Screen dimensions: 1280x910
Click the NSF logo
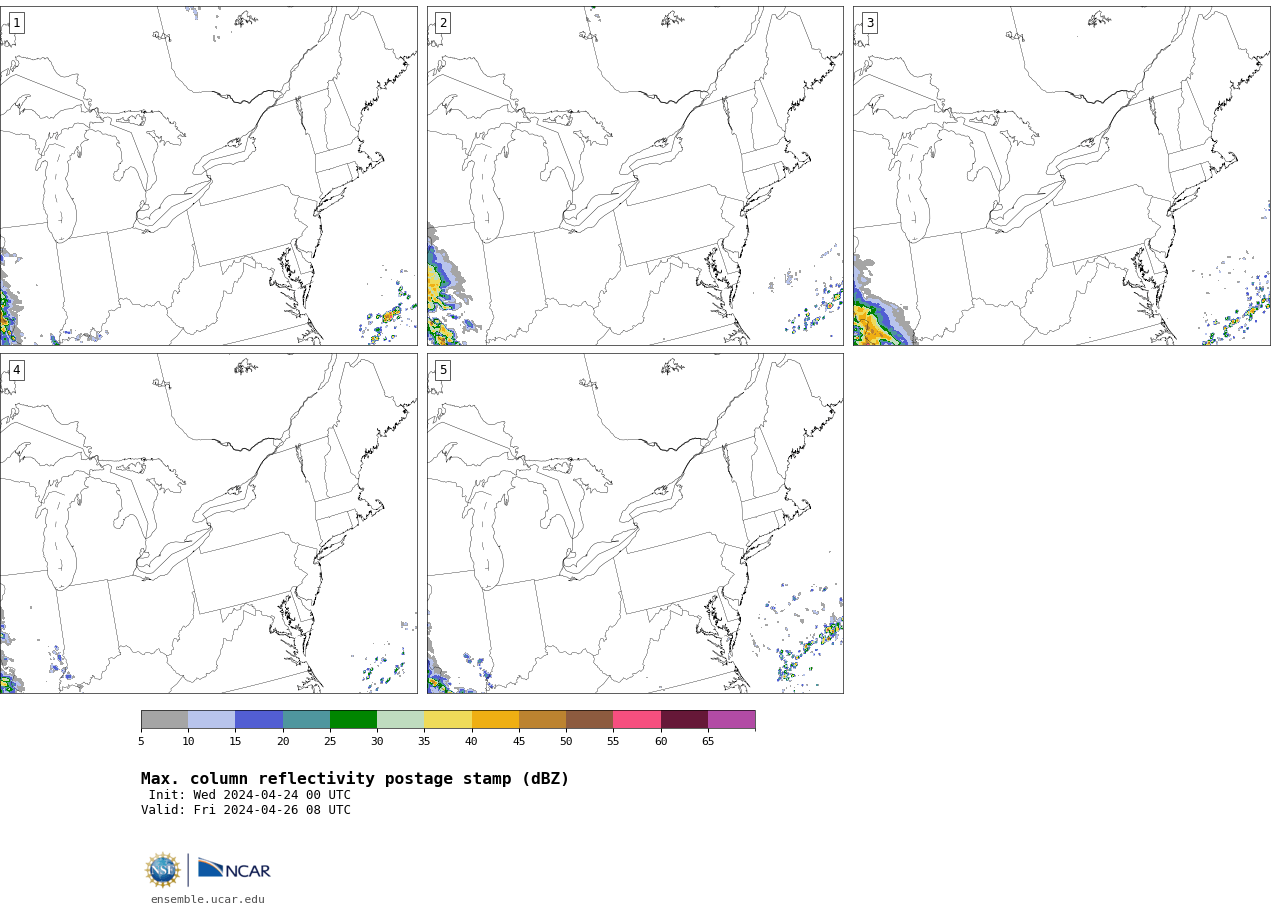(162, 870)
